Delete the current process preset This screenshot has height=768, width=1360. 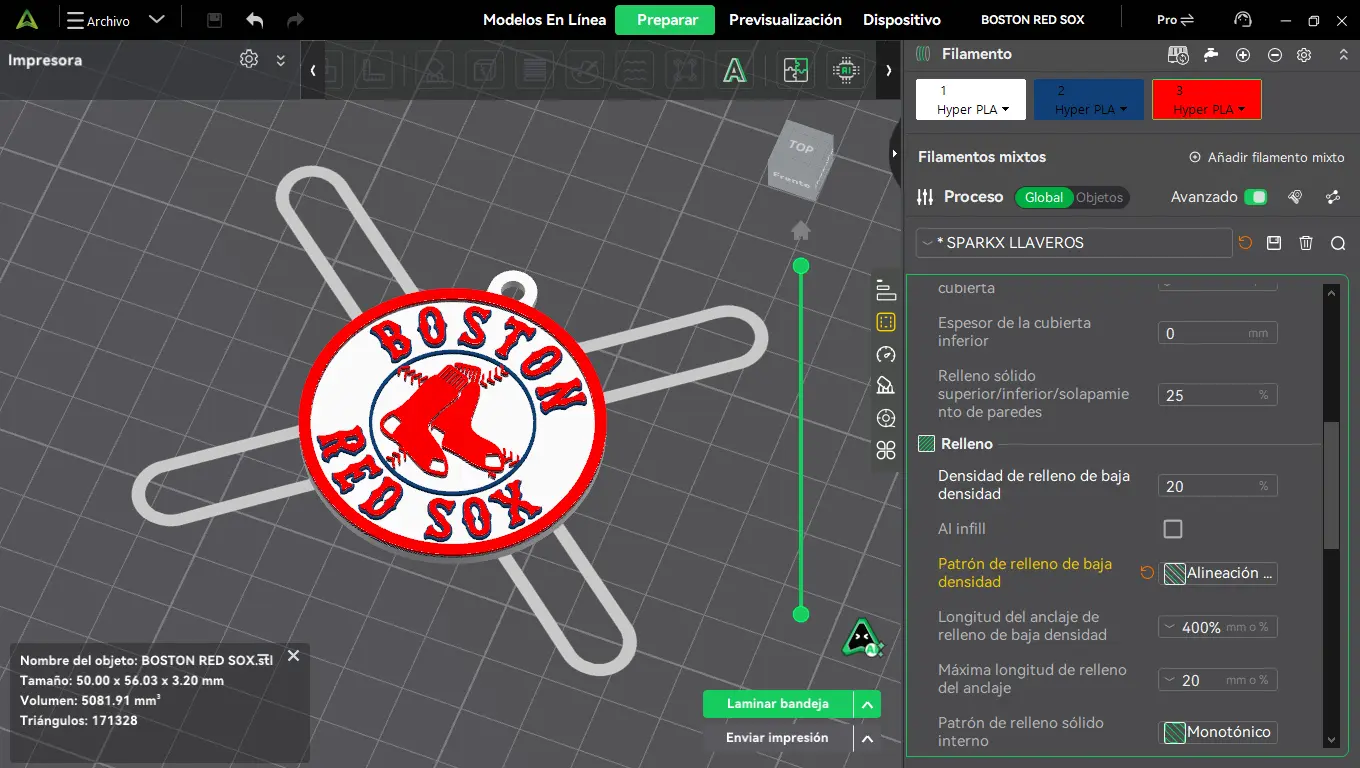click(x=1305, y=243)
